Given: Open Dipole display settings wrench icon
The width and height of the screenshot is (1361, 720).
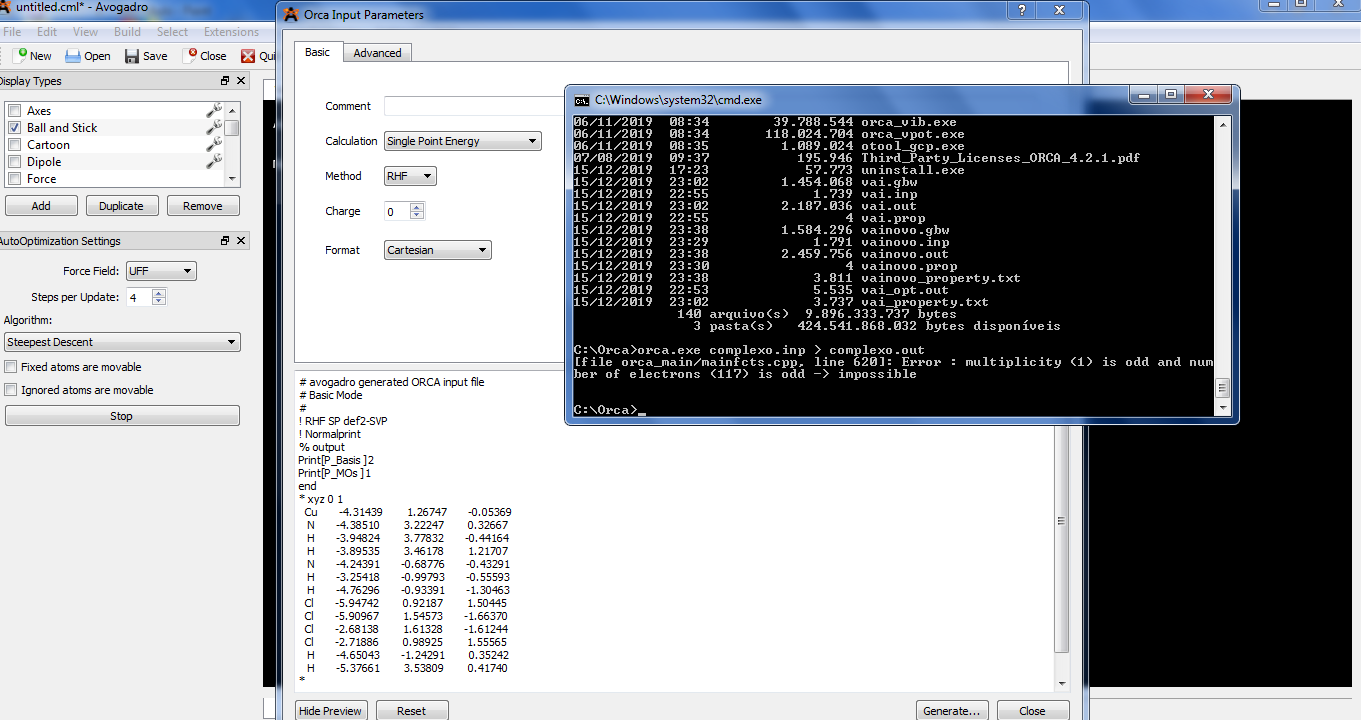Looking at the screenshot, I should point(213,162).
